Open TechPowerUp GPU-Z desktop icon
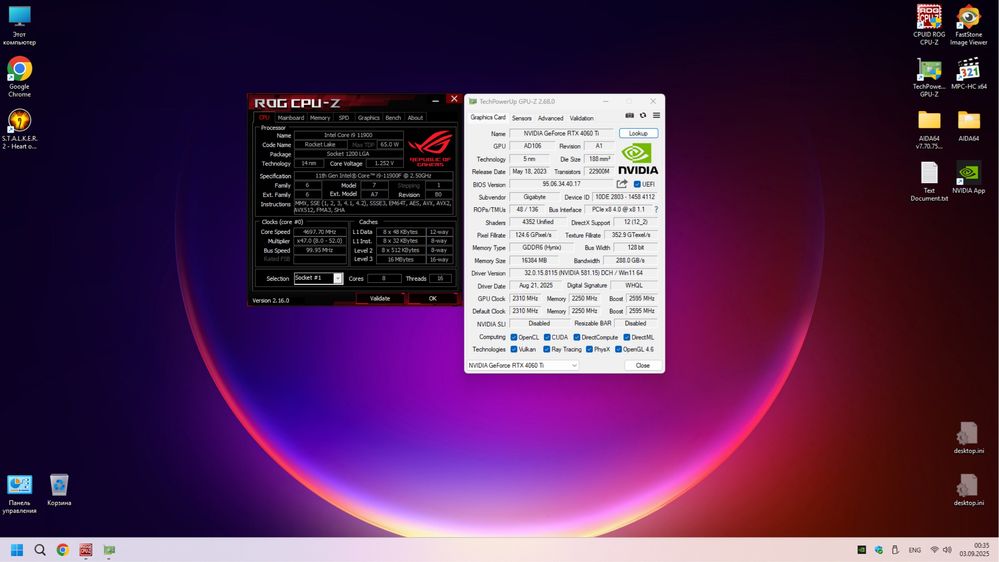Viewport: 999px width, 562px height. pyautogui.click(x=929, y=77)
